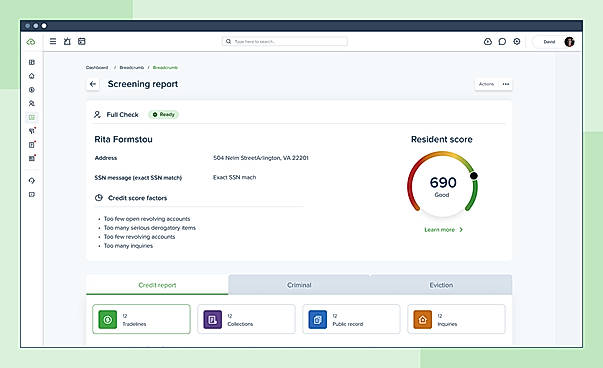Click the middle Breadcrumb link
Image resolution: width=603 pixels, height=368 pixels.
point(132,67)
